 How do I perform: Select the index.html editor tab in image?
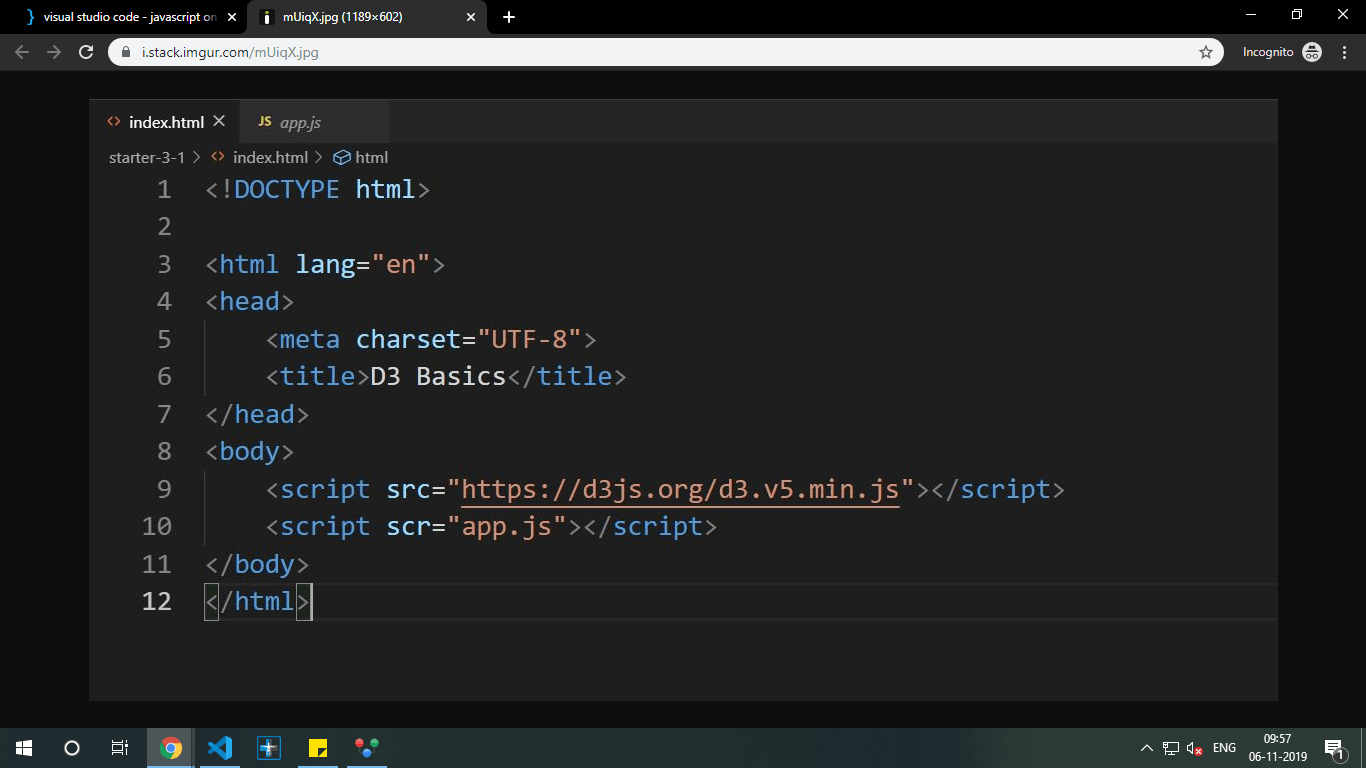(x=166, y=122)
